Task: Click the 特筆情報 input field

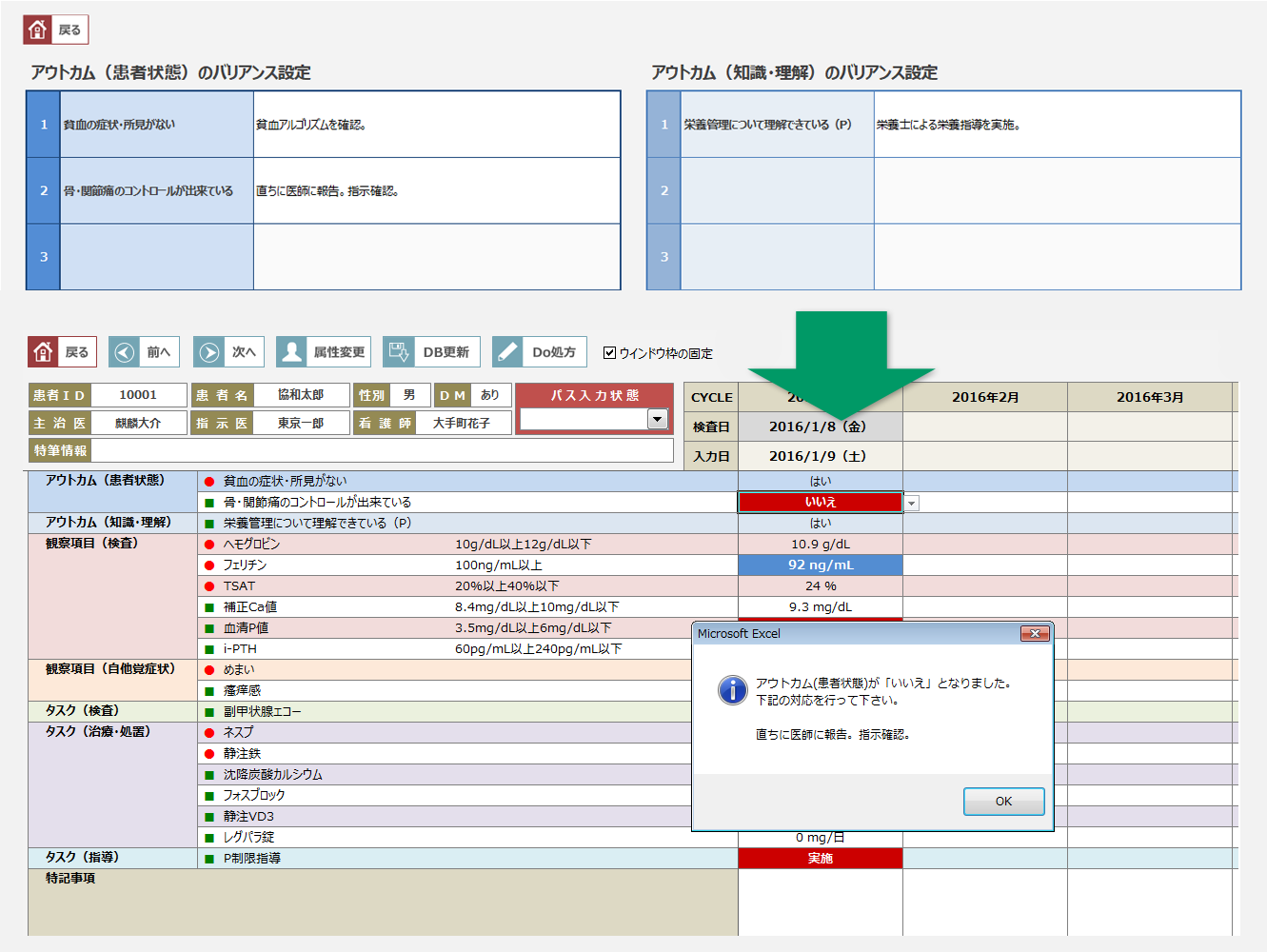Action: 381,450
